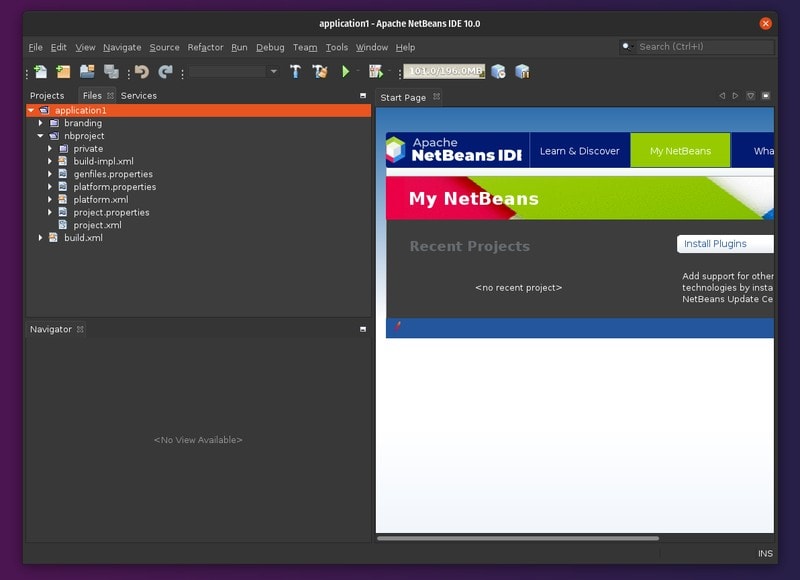
Task: Click the Open Project toolbar icon
Action: [x=87, y=71]
